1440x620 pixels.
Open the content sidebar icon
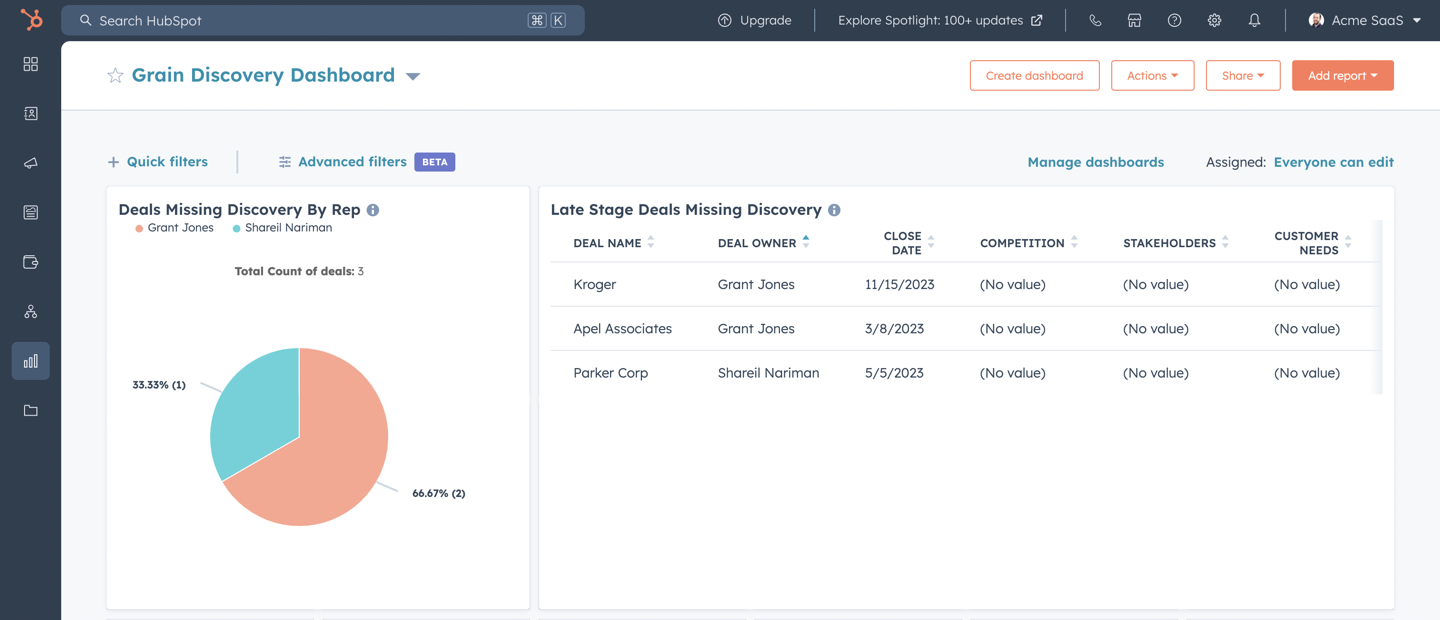click(x=31, y=212)
